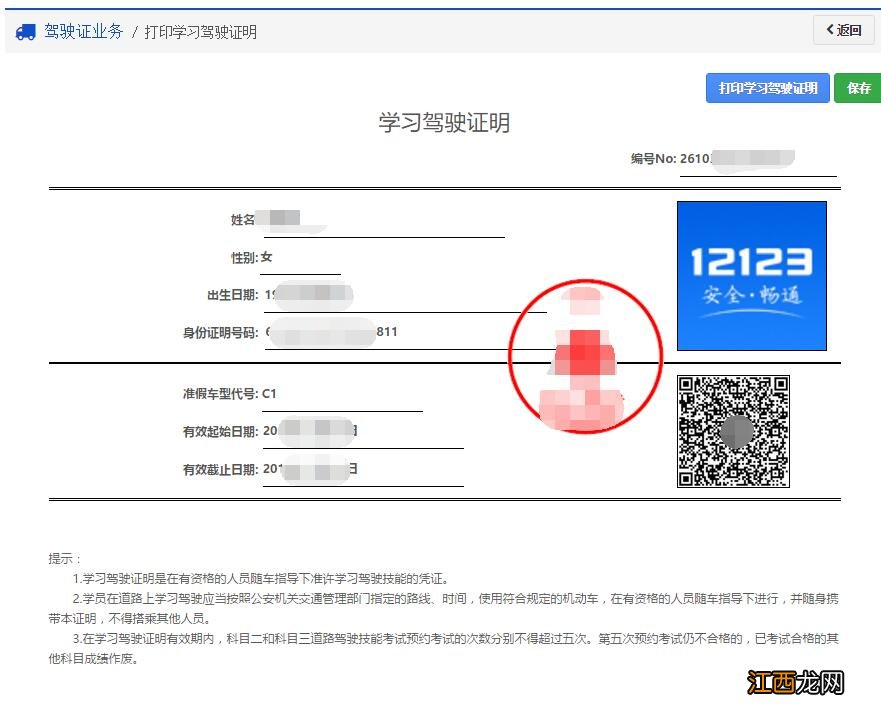
Task: Click the red circular stamp seal
Action: point(586,355)
